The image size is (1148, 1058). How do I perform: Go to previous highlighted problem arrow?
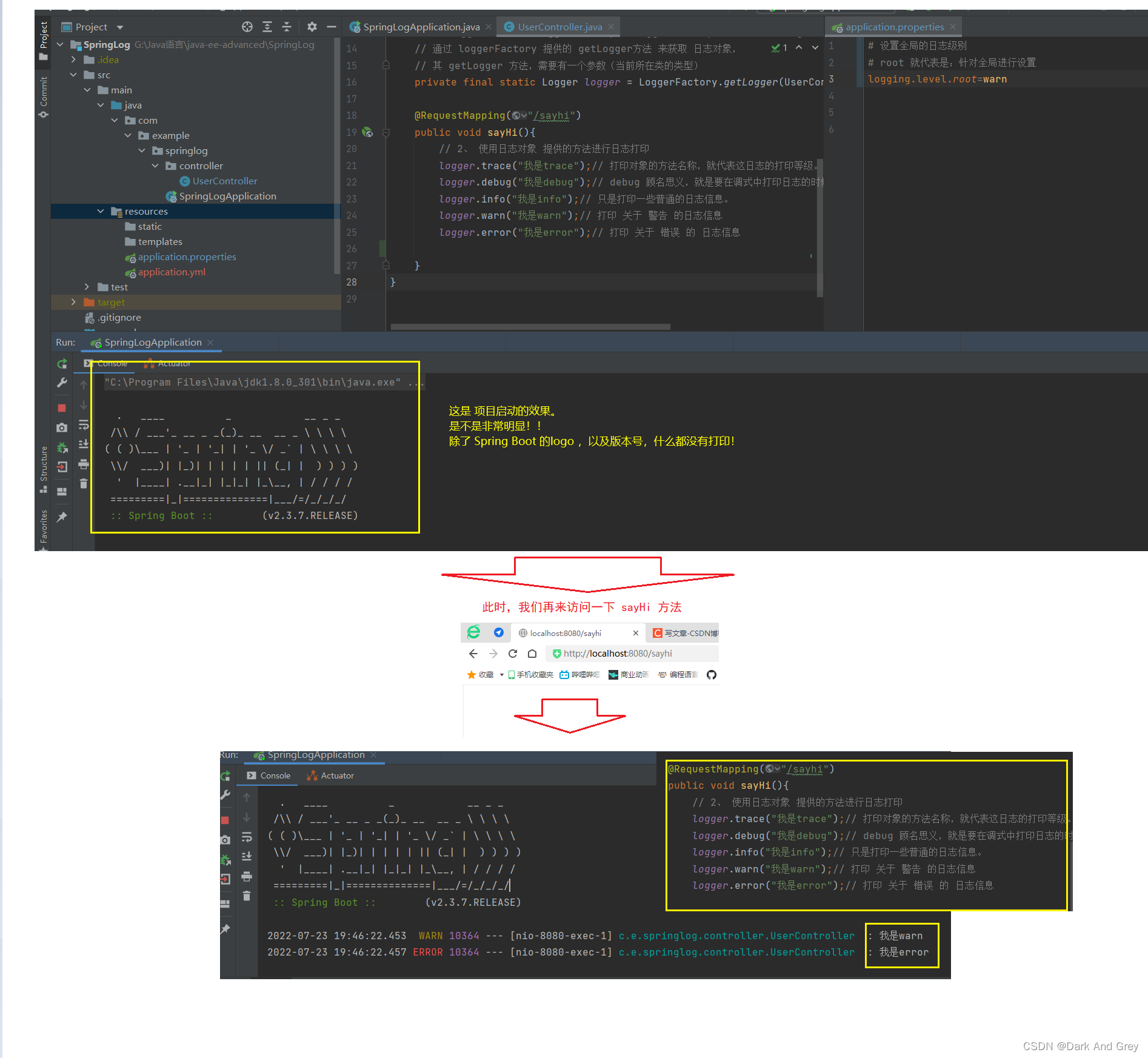point(799,47)
